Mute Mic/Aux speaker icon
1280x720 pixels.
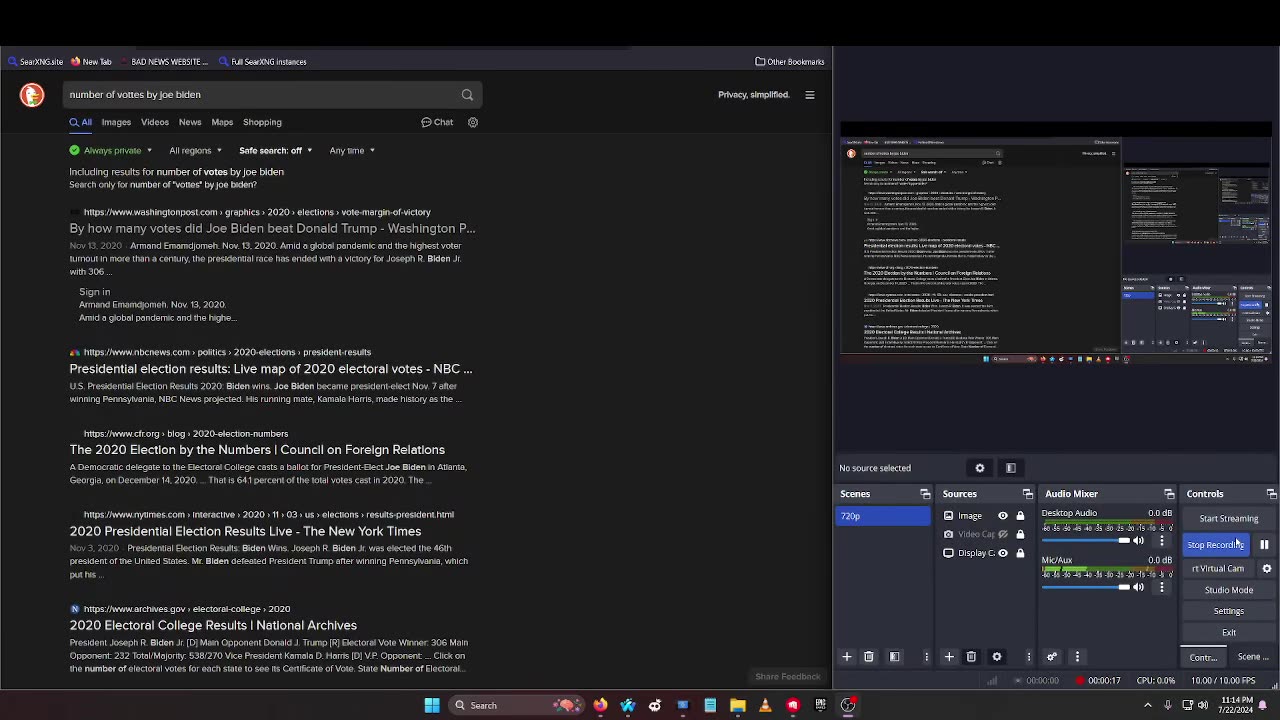[x=1138, y=588]
